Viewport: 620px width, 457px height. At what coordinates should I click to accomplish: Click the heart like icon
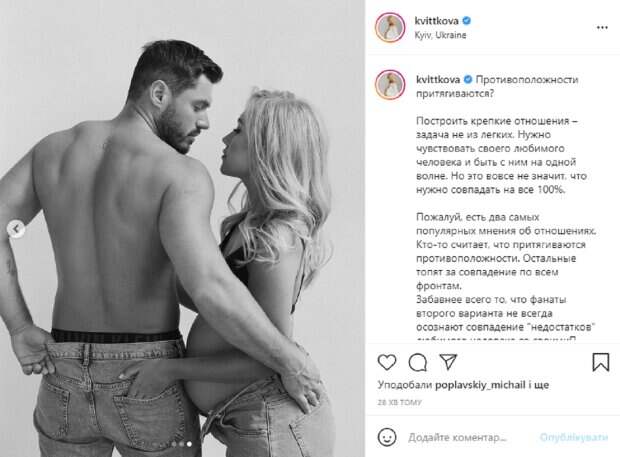[387, 362]
